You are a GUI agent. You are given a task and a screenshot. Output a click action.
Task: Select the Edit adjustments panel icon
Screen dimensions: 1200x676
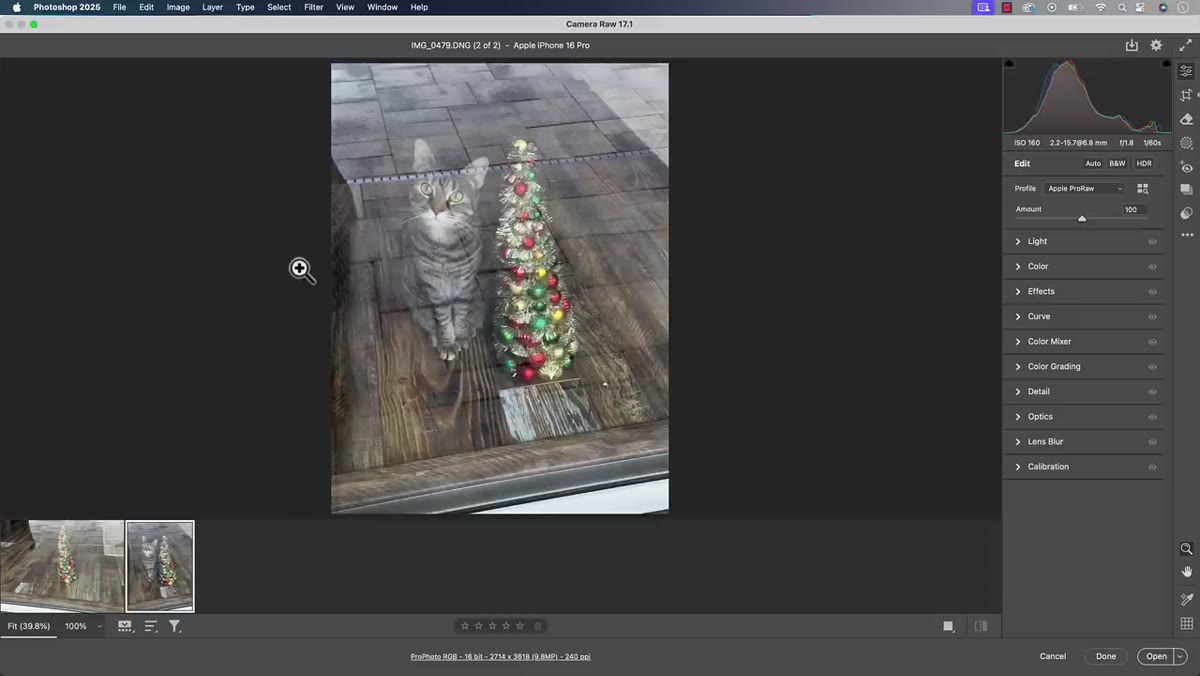tap(1186, 71)
